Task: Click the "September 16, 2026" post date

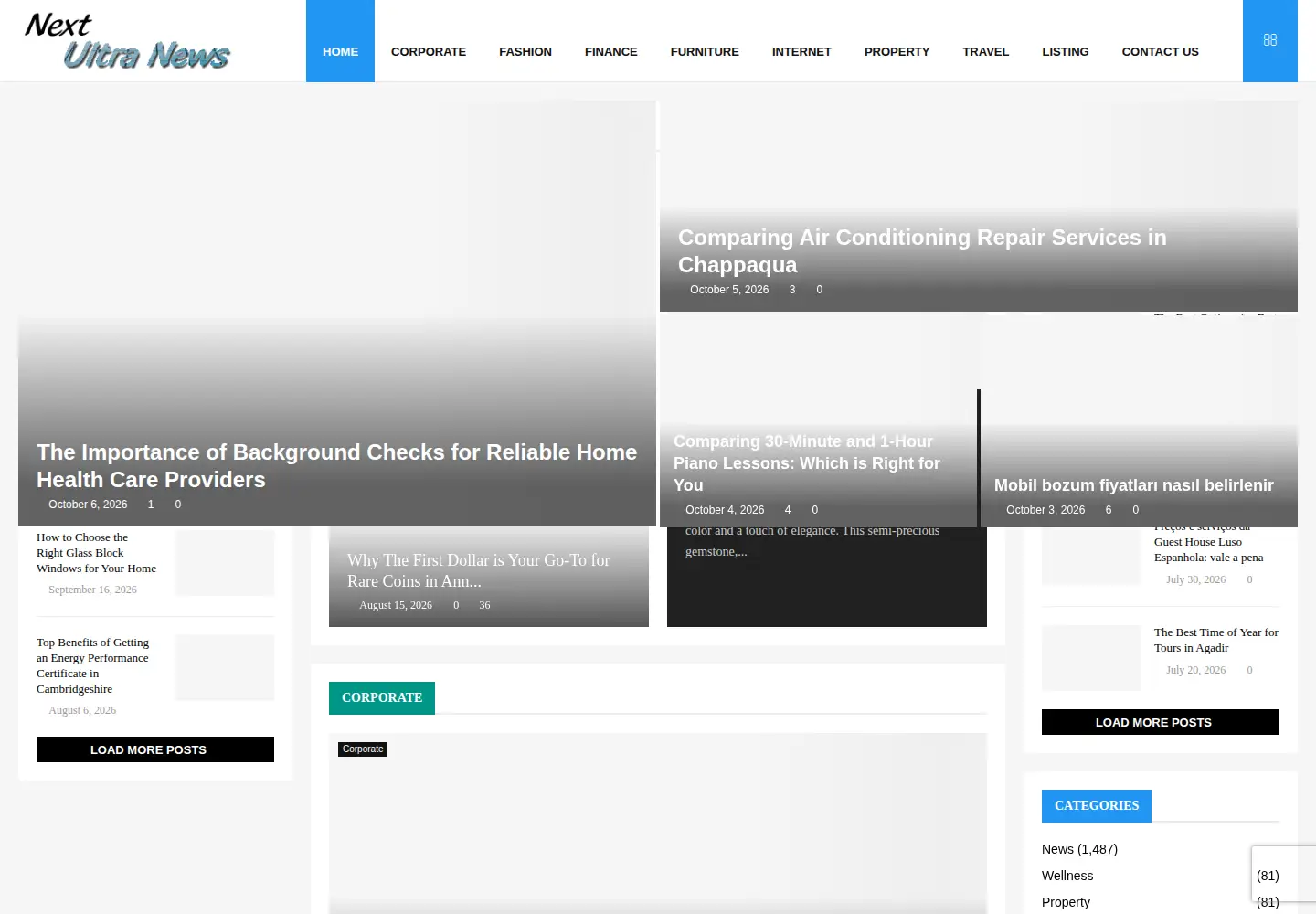Action: click(92, 590)
